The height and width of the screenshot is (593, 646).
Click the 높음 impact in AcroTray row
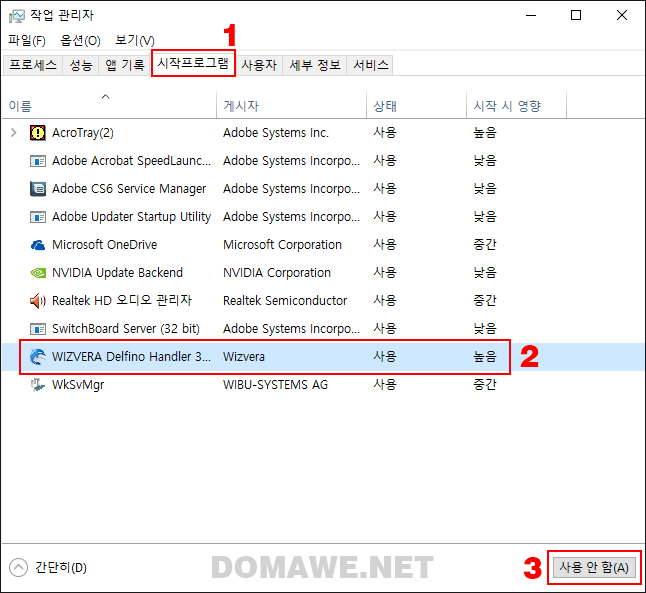(485, 133)
